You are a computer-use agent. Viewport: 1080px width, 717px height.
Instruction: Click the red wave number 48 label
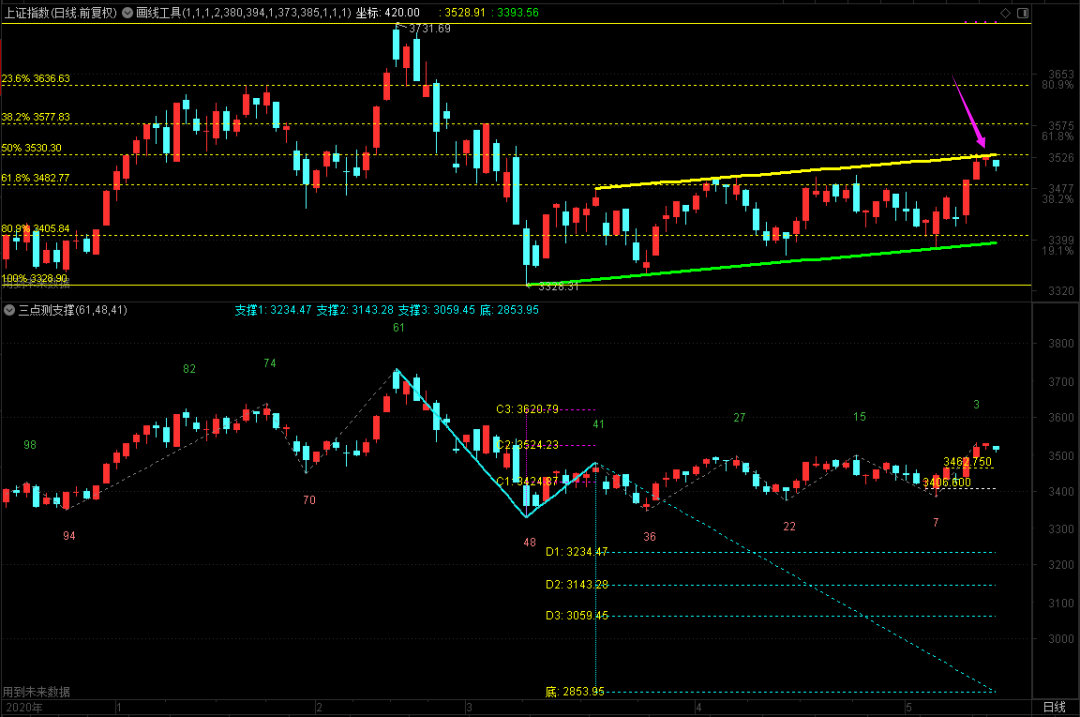[529, 543]
